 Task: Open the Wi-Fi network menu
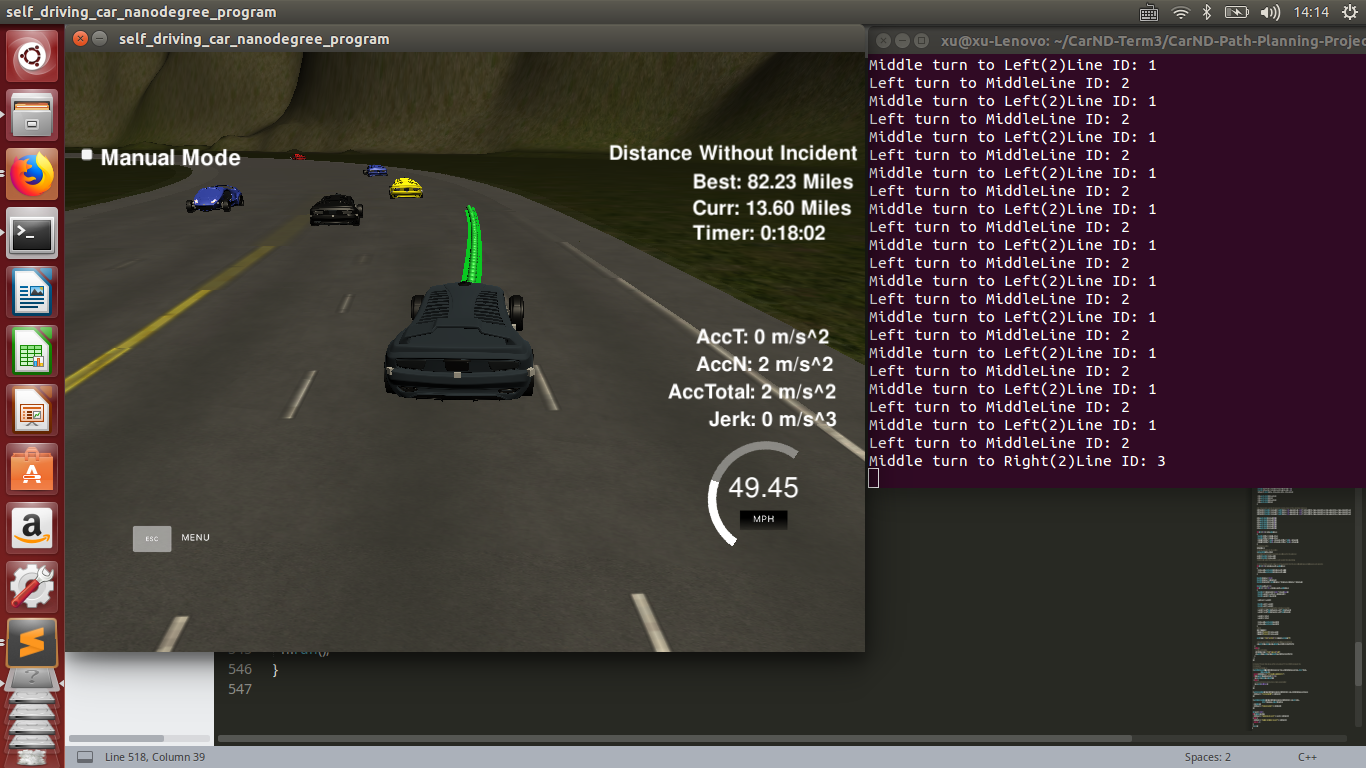1180,12
